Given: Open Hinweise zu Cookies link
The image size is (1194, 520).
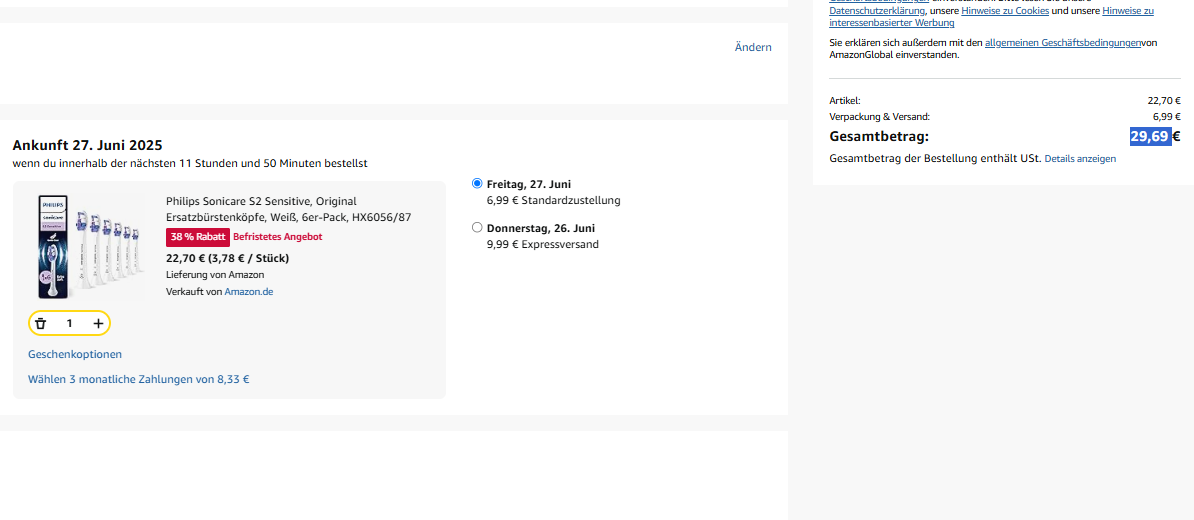Looking at the screenshot, I should (1004, 11).
